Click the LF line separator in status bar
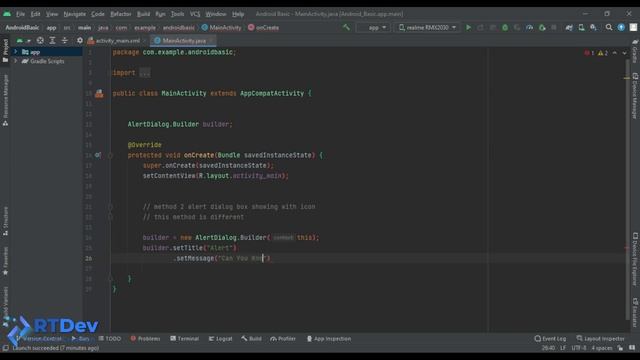The width and height of the screenshot is (640, 360). pyautogui.click(x=563, y=348)
